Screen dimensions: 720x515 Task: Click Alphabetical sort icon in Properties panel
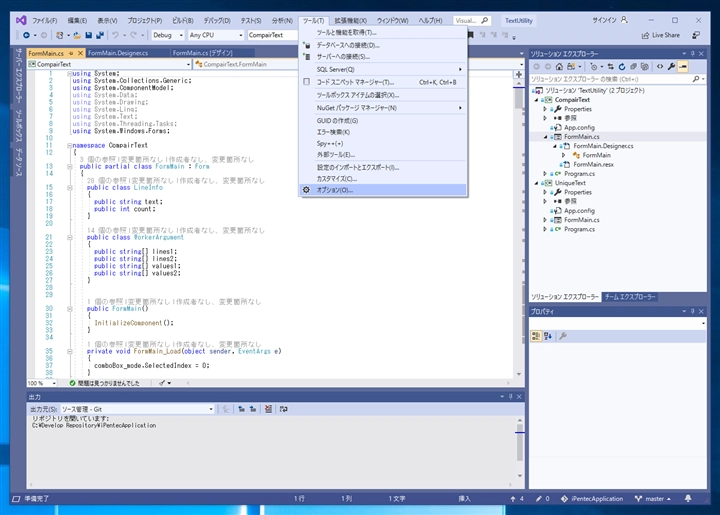(548, 336)
